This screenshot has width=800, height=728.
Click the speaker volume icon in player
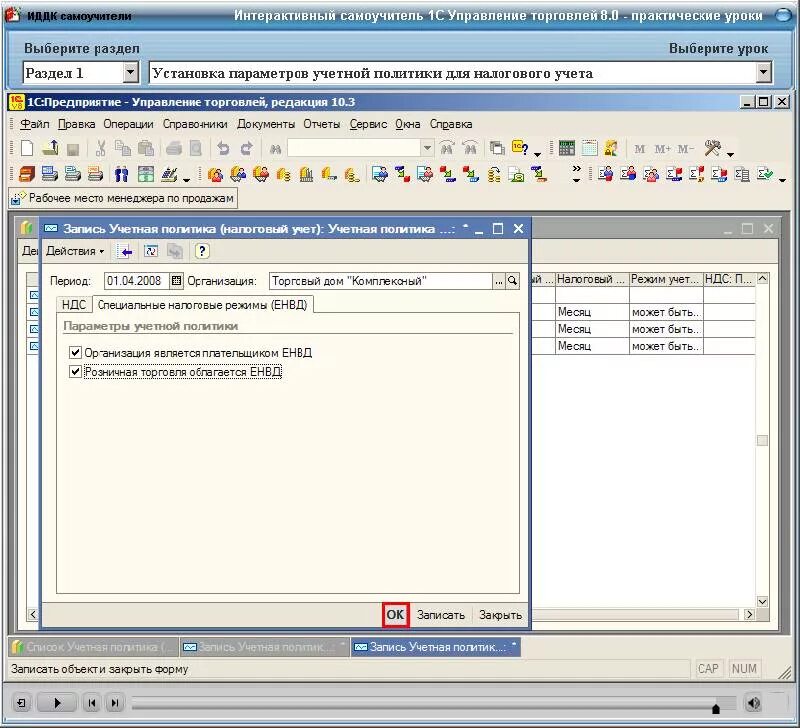[753, 704]
